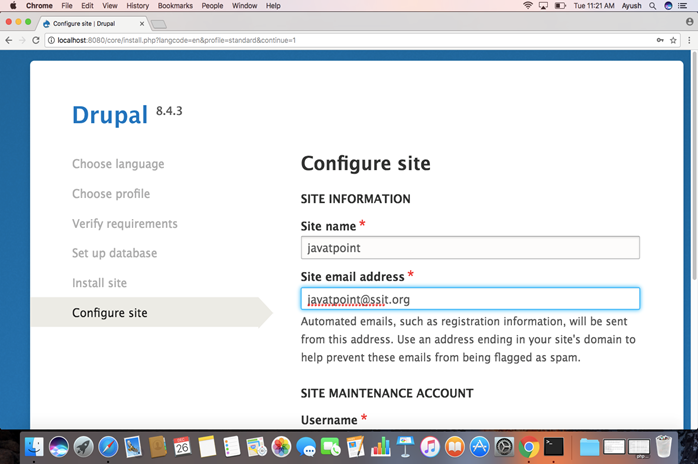
Task: Open iTunes music note icon in dock
Action: coord(430,447)
